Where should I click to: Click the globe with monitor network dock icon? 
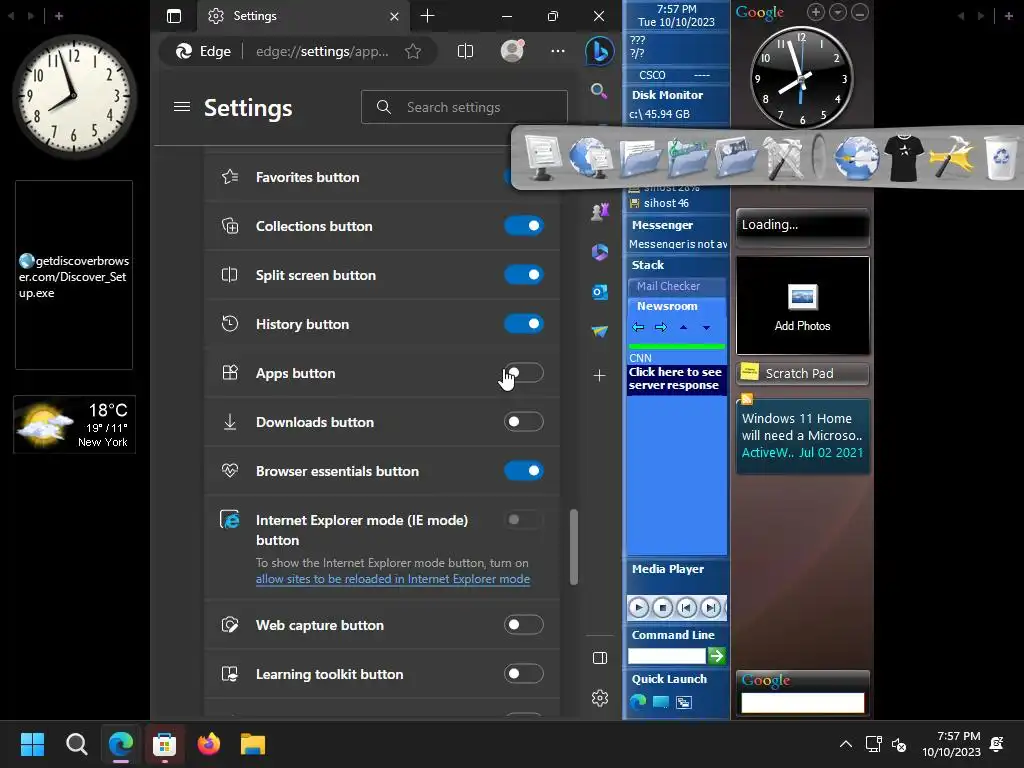click(x=590, y=157)
